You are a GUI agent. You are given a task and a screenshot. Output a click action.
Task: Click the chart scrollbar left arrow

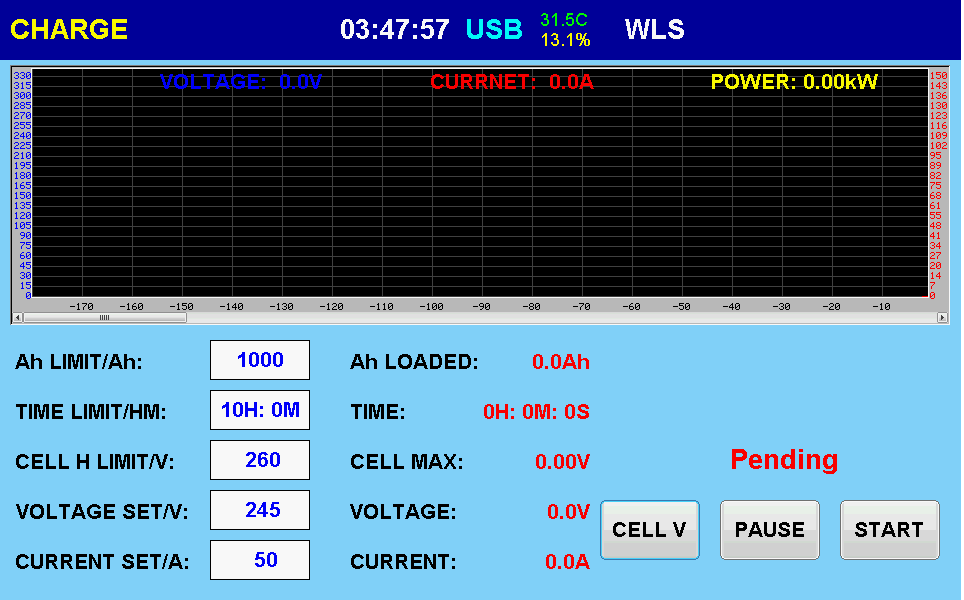pyautogui.click(x=17, y=318)
